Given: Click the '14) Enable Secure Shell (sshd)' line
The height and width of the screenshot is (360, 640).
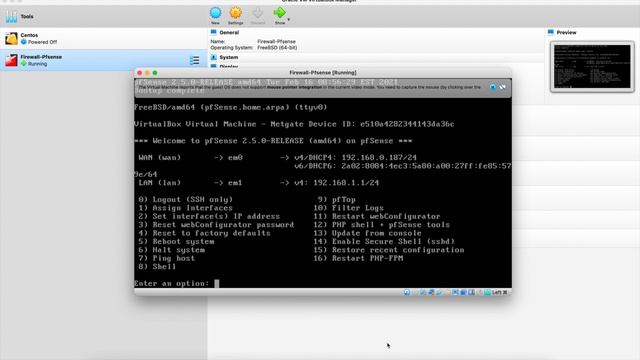Looking at the screenshot, I should click(384, 241).
